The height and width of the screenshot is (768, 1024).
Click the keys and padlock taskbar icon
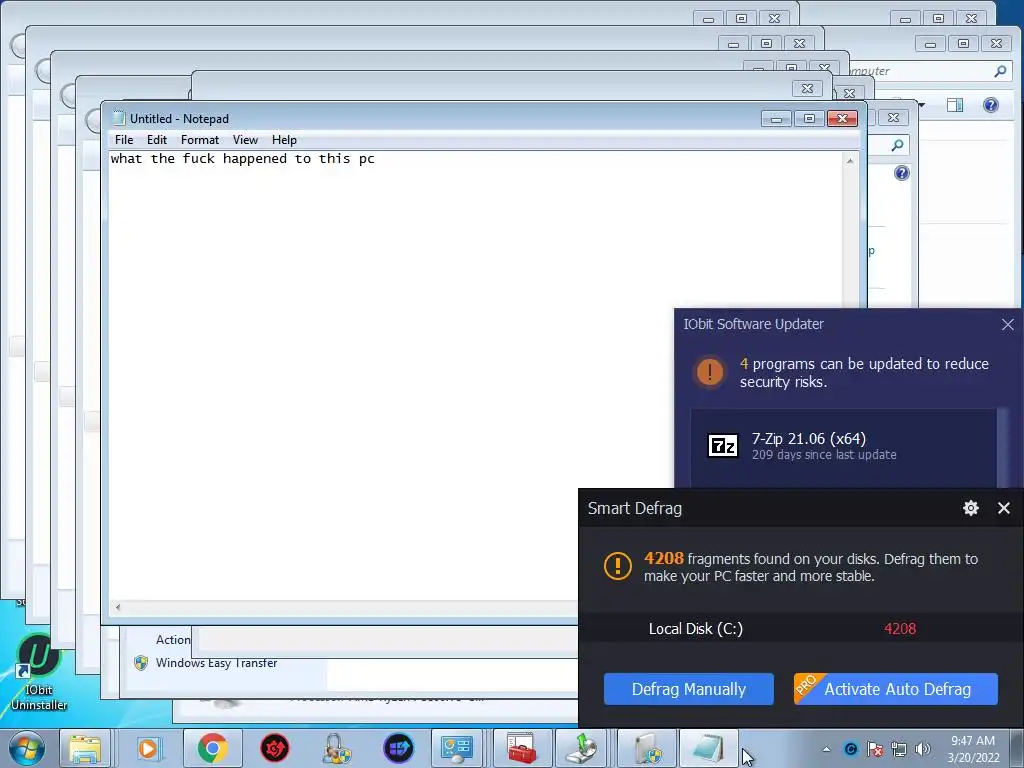click(336, 748)
